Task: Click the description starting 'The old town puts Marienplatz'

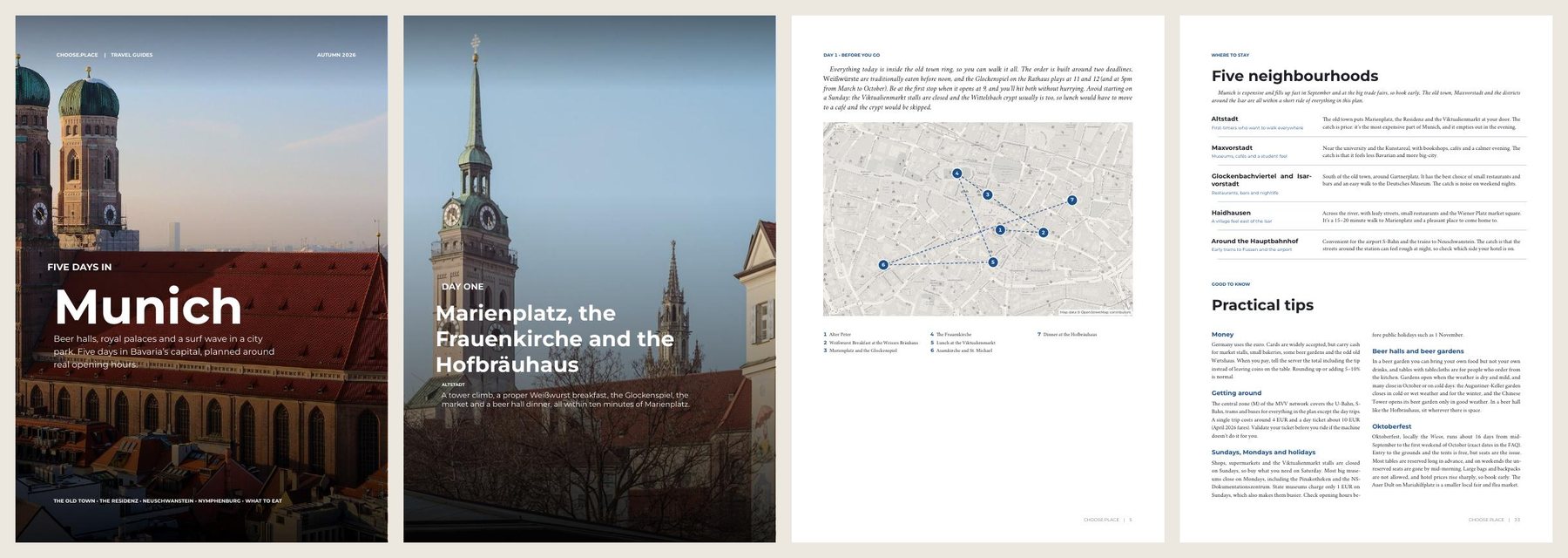Action: click(1421, 123)
